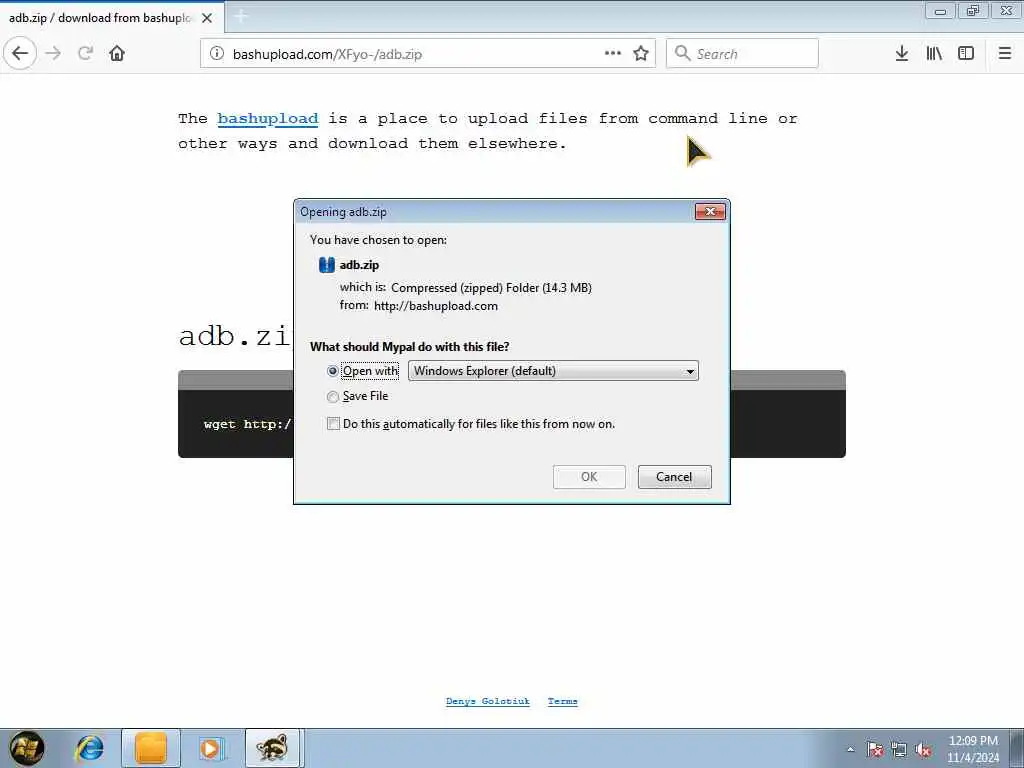Viewport: 1024px width, 768px height.
Task: Select the Open with radio option
Action: click(332, 371)
